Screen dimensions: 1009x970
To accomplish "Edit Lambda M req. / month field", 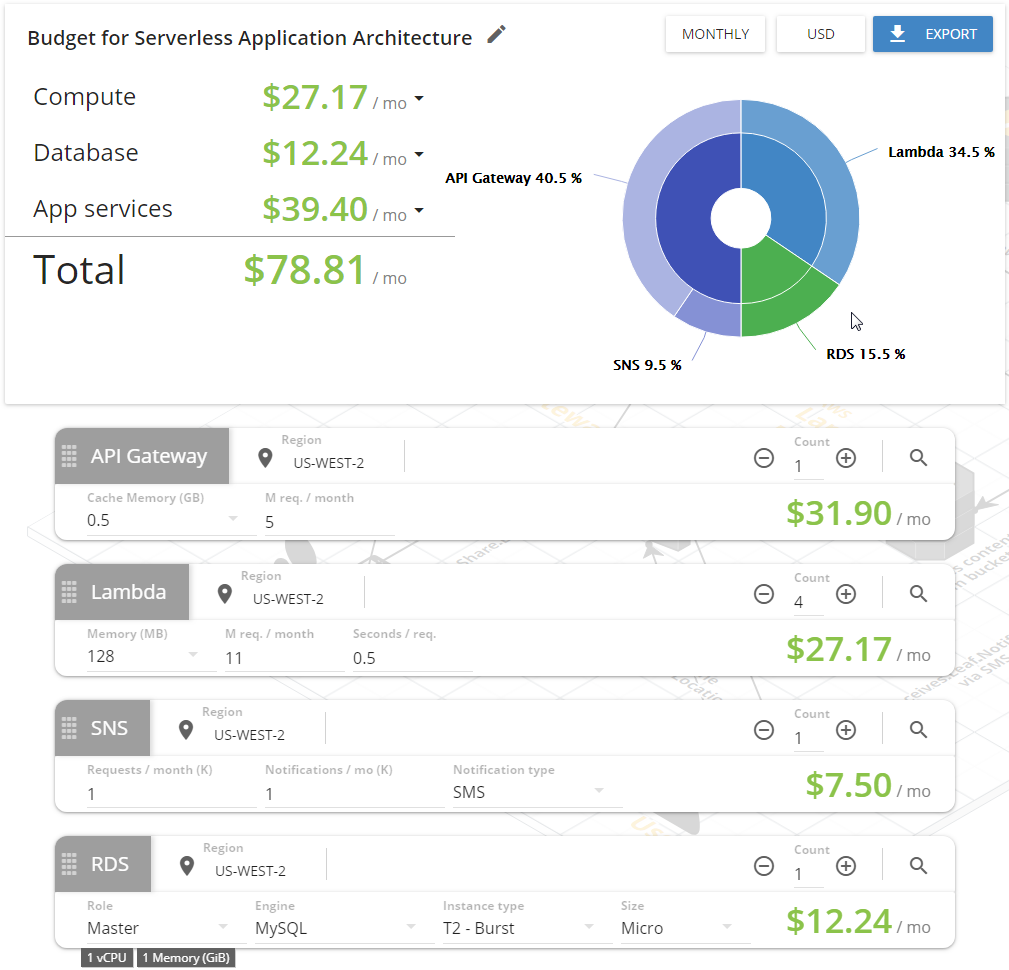I will coord(284,658).
